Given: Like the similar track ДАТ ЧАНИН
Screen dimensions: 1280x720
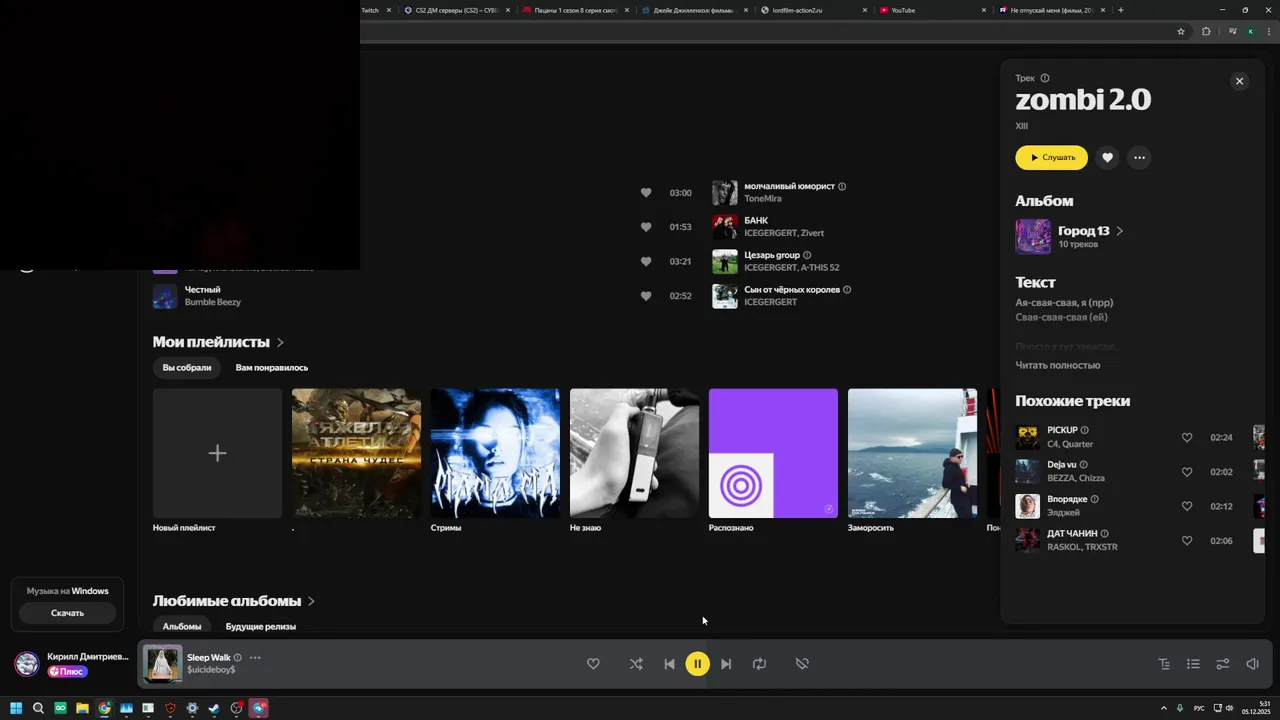Looking at the screenshot, I should pos(1187,541).
